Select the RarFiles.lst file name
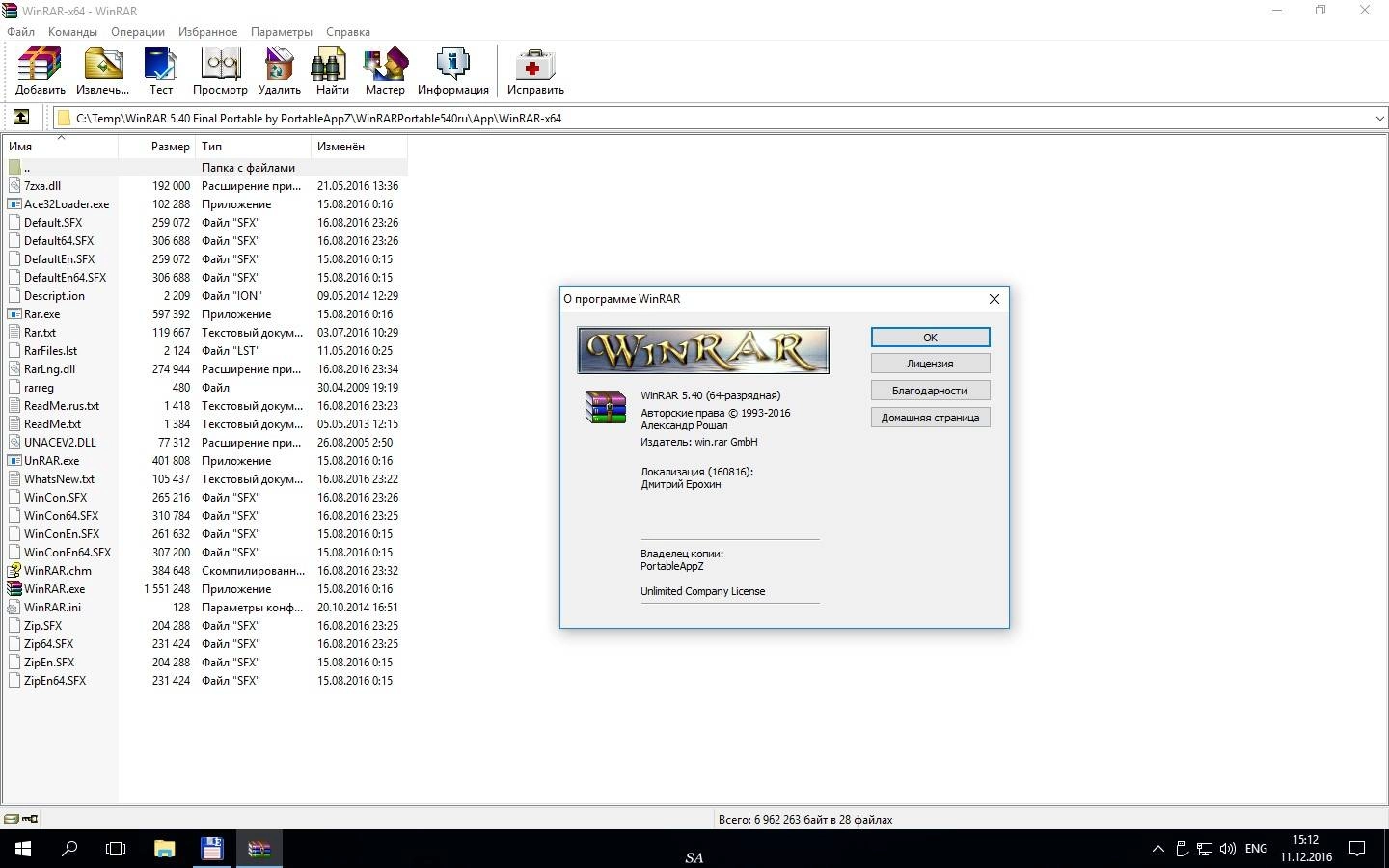 (x=50, y=350)
